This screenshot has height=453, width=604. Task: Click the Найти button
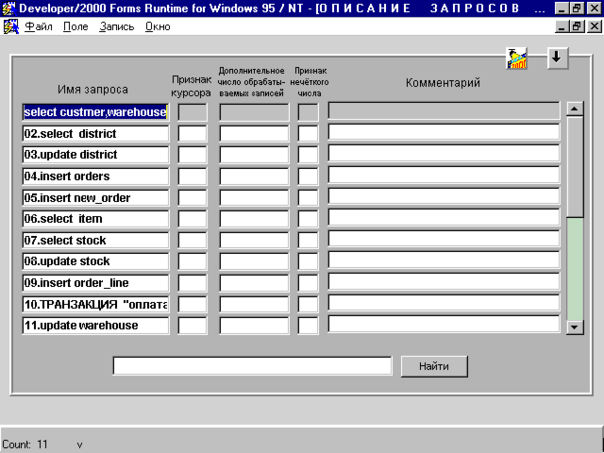tap(434, 366)
